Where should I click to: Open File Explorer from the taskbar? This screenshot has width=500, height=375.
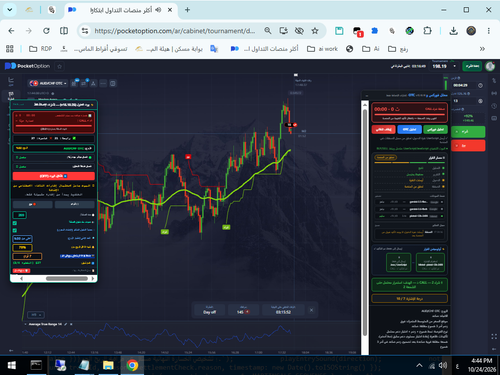pos(108,365)
